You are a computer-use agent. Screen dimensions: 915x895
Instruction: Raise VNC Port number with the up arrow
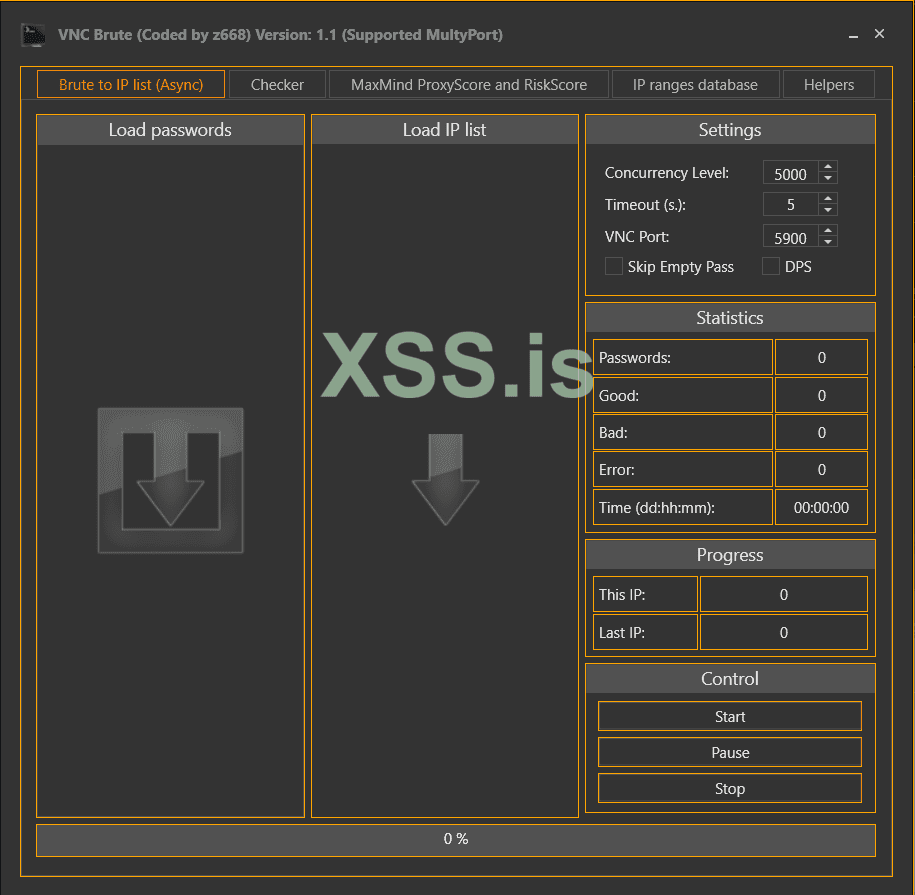pos(827,231)
